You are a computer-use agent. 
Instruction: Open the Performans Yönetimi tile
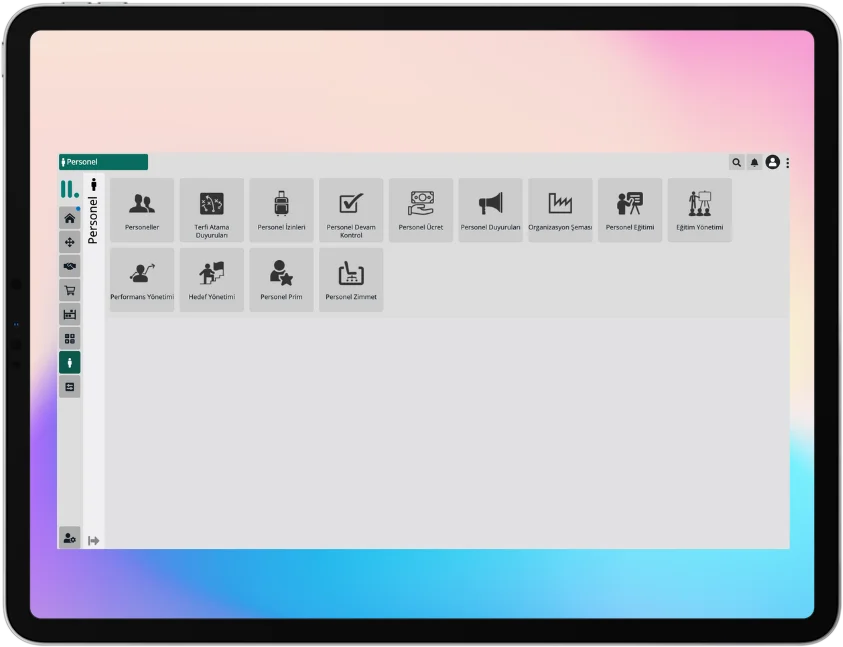point(142,280)
